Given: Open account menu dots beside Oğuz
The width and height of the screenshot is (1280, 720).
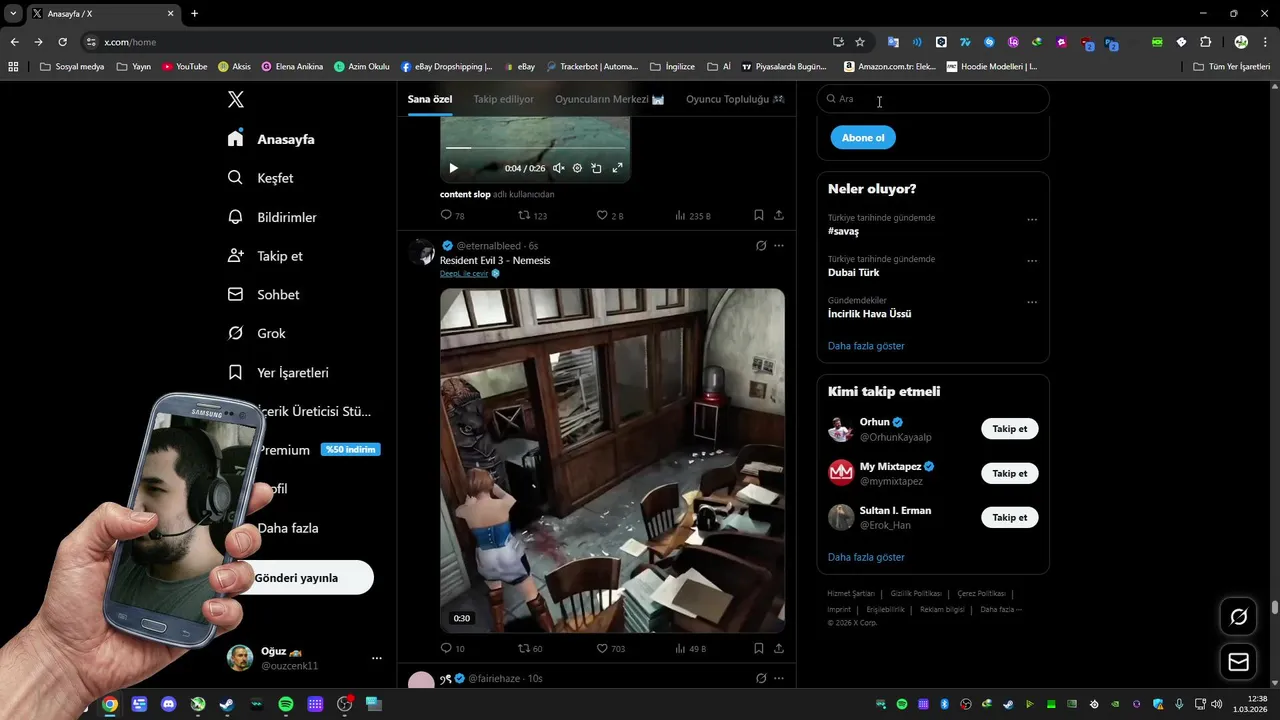Looking at the screenshot, I should point(377,658).
